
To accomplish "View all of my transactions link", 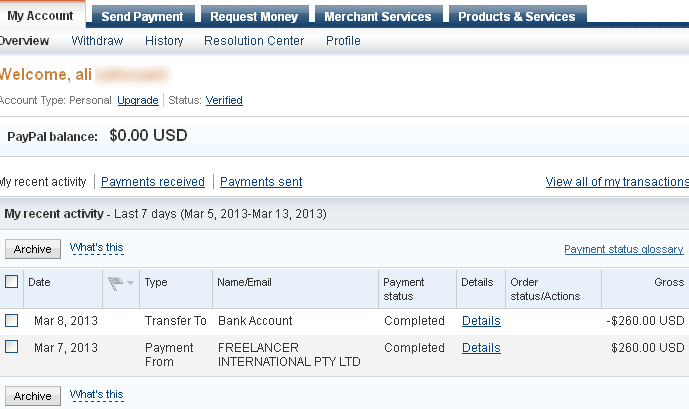I will pyautogui.click(x=617, y=182).
